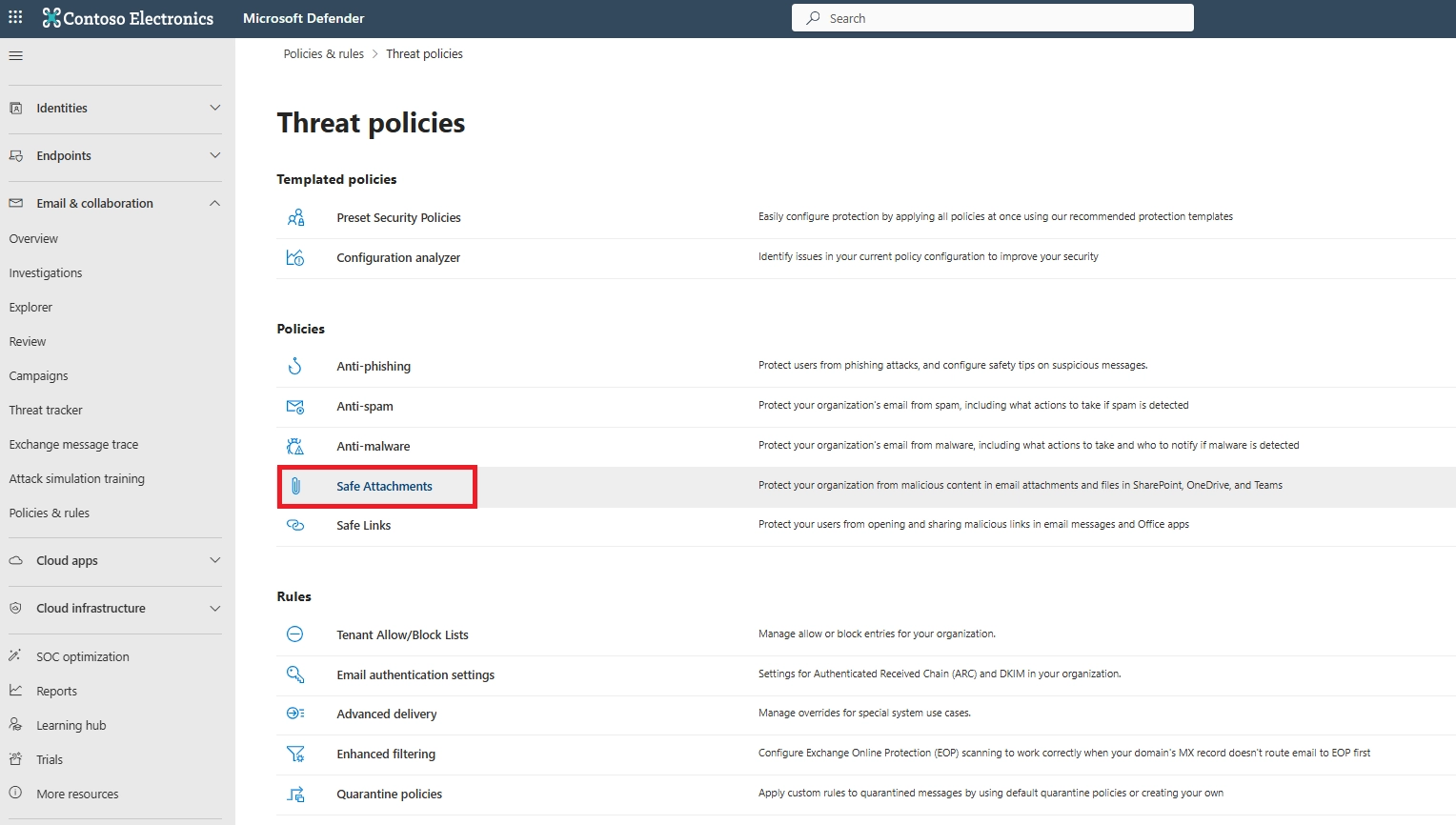Open Configuration analyzer via its chart icon

295,257
